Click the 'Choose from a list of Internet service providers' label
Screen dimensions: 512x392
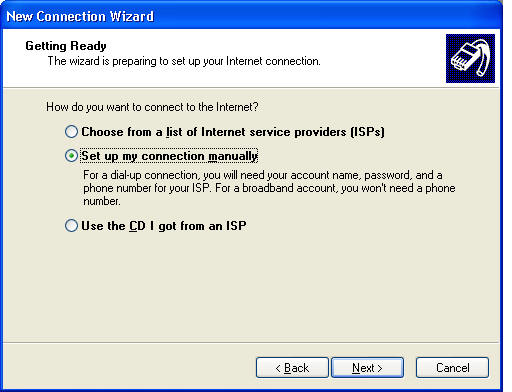click(x=233, y=132)
